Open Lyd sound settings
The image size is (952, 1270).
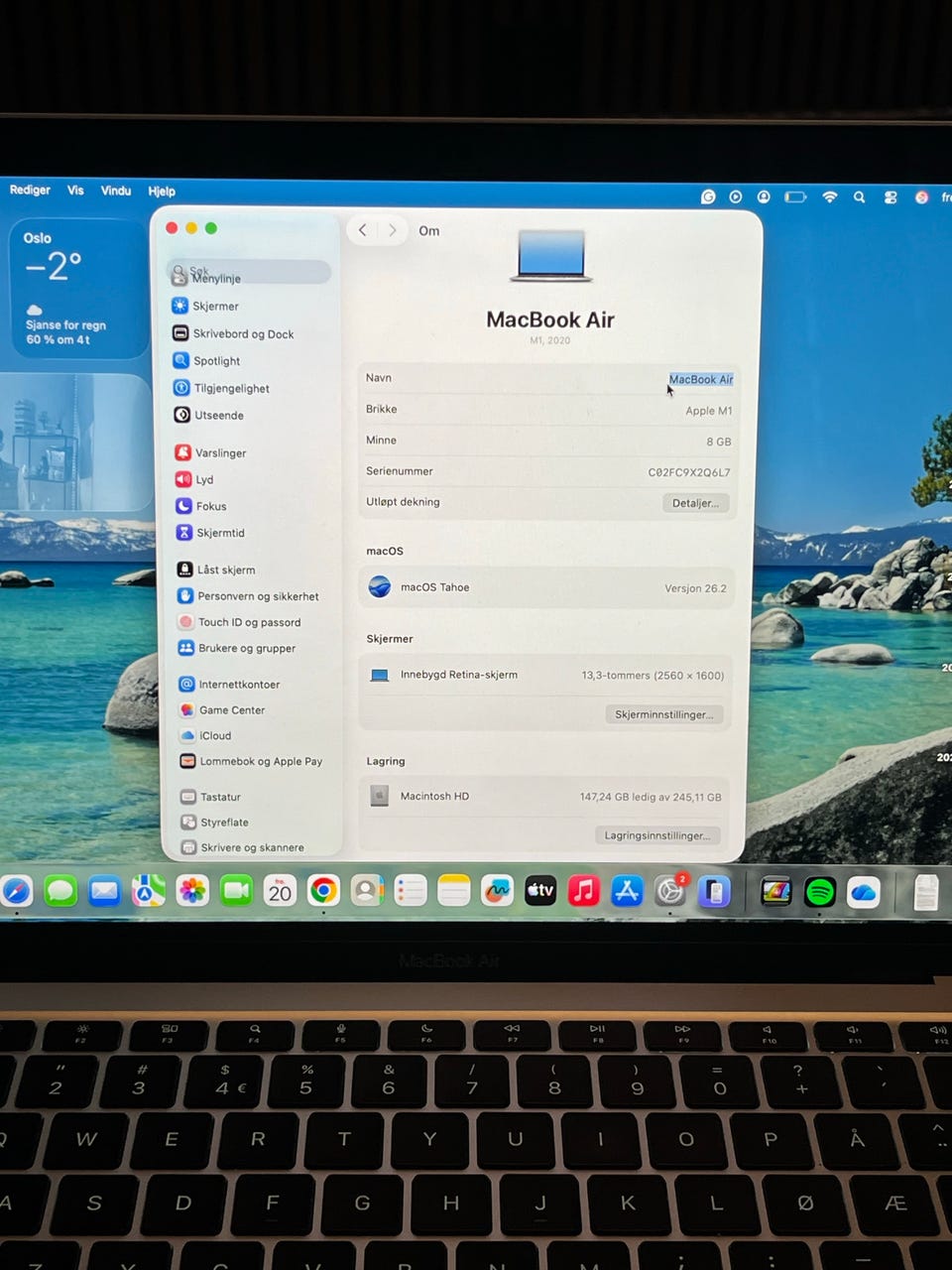[x=195, y=479]
